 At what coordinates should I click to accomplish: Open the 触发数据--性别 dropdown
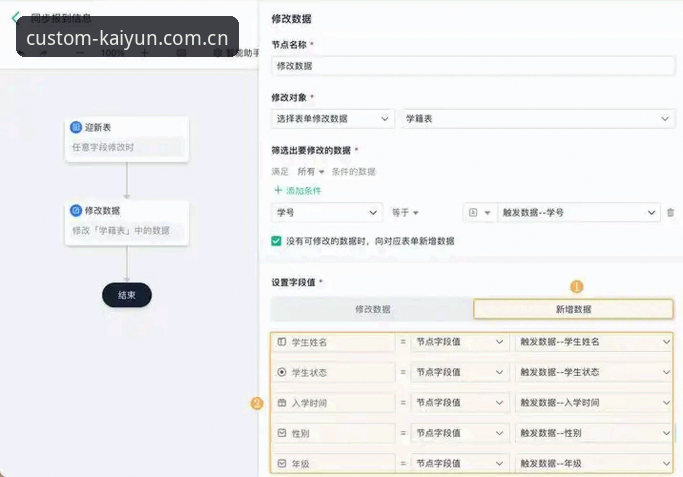[594, 433]
